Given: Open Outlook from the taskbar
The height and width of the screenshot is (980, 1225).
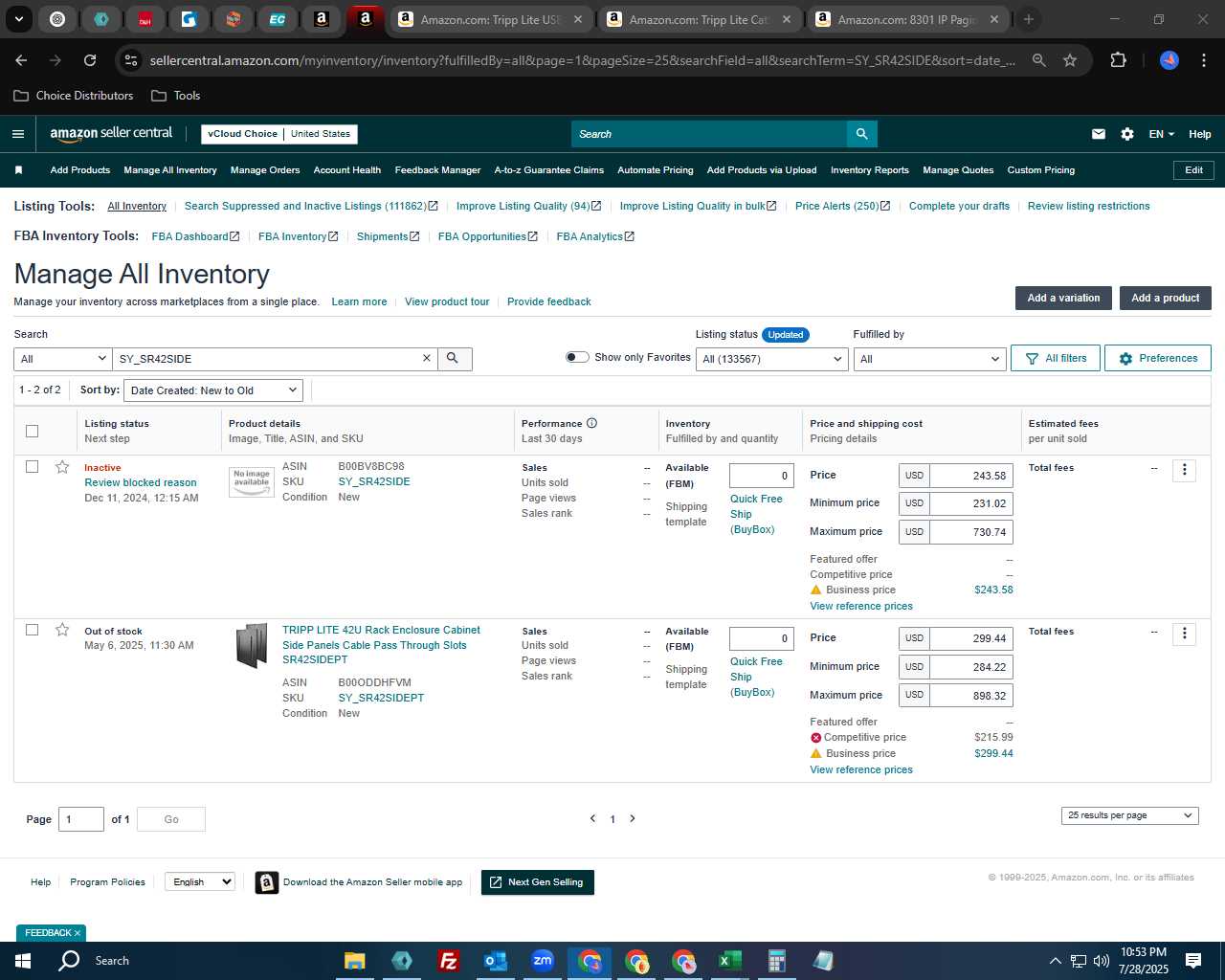Looking at the screenshot, I should (x=495, y=961).
